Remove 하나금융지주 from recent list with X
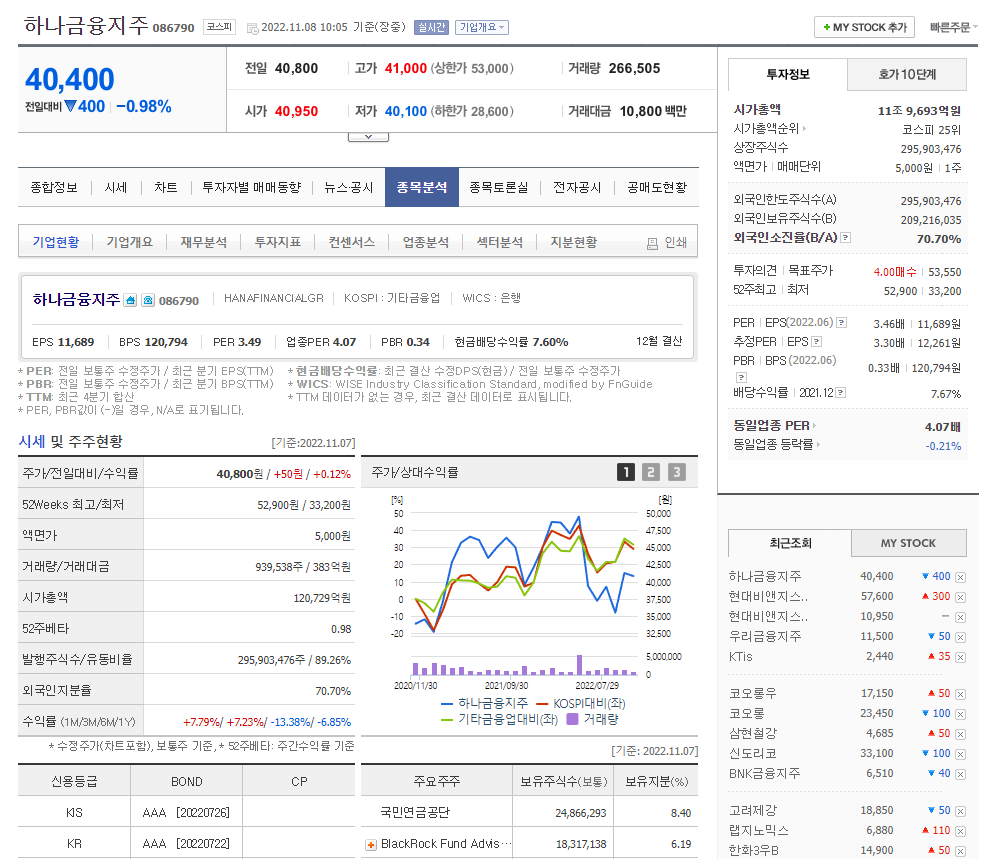 pos(960,577)
